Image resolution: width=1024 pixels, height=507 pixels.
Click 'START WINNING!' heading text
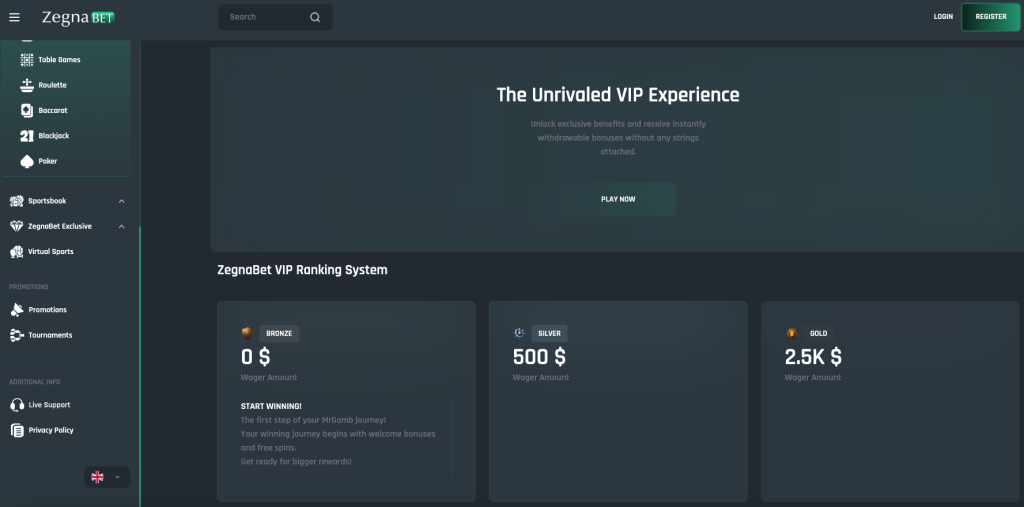pyautogui.click(x=271, y=406)
